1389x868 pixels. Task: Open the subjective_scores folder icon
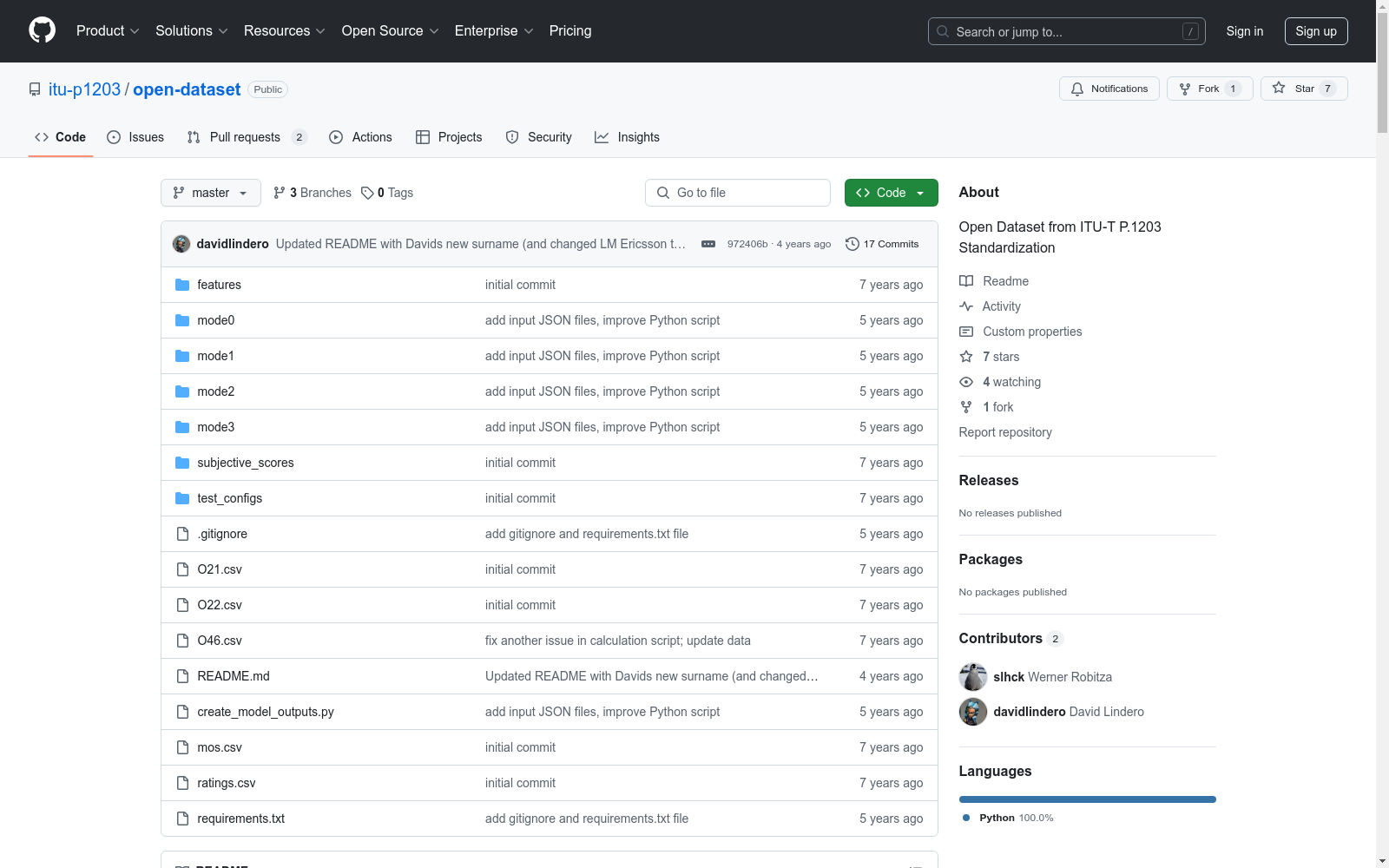(x=182, y=463)
